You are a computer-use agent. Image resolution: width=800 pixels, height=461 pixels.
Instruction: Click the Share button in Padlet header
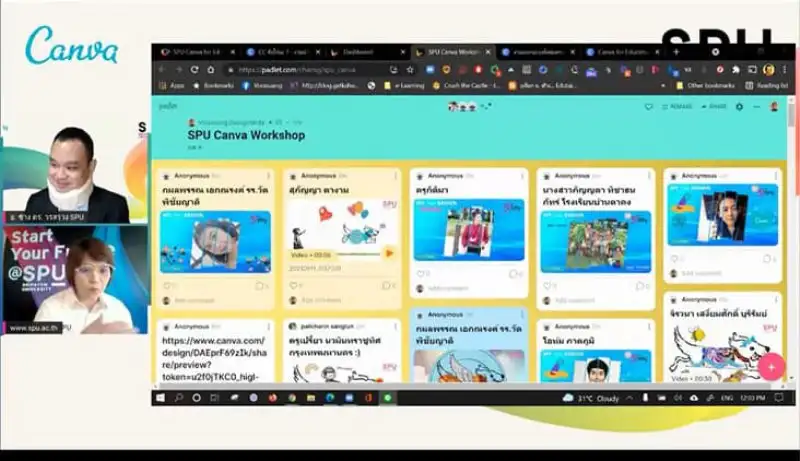[x=715, y=107]
